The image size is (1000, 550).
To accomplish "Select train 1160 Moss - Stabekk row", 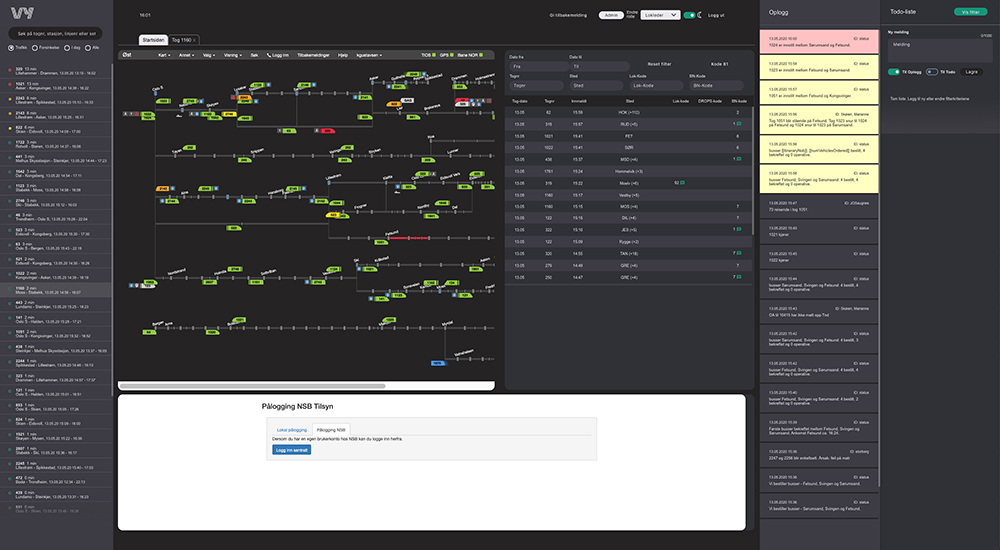I will point(56,290).
